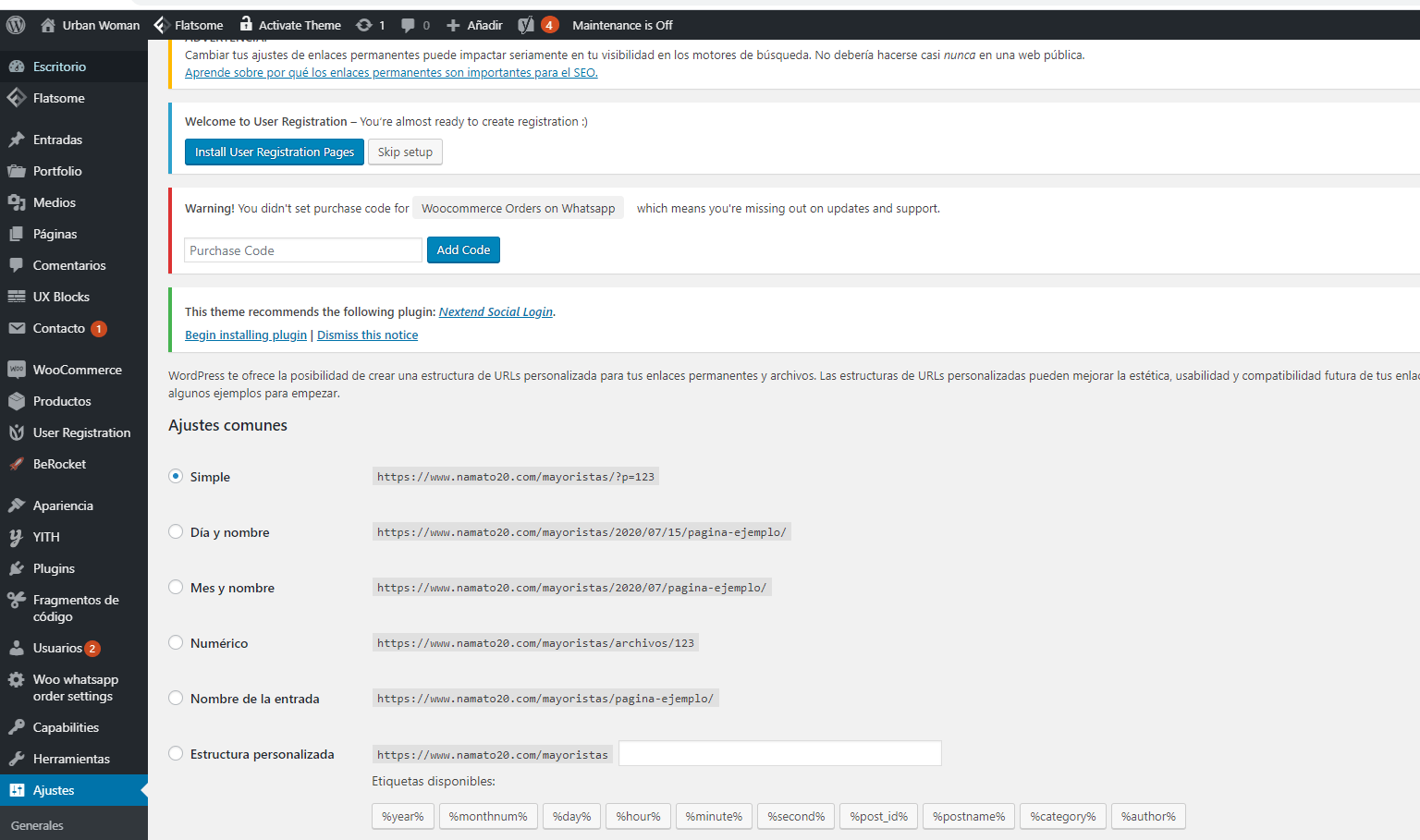1420x840 pixels.
Task: Click the User Registration sidebar icon
Action: [x=17, y=432]
